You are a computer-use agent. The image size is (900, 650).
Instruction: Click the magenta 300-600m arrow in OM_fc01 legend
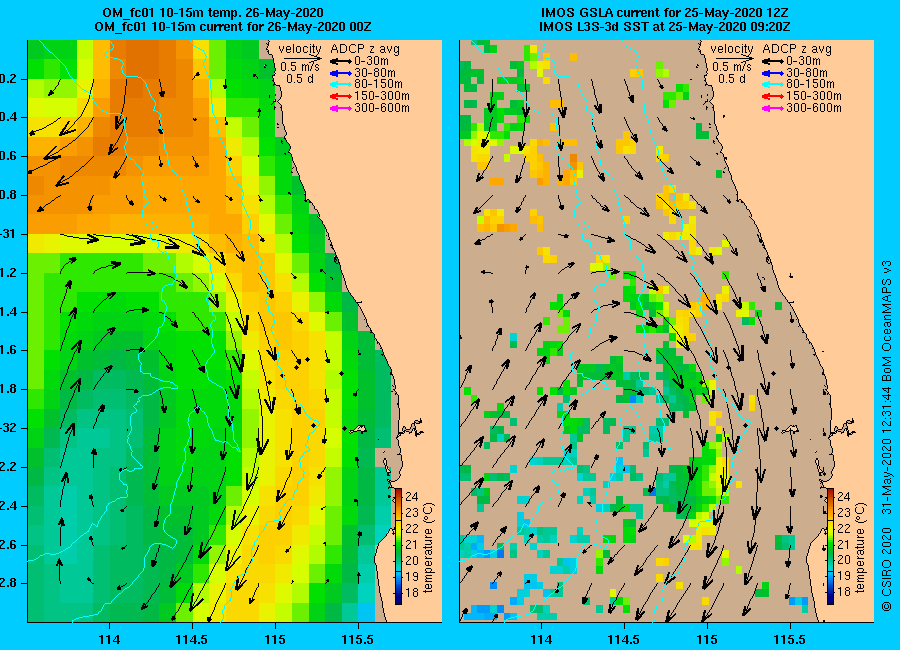point(340,108)
